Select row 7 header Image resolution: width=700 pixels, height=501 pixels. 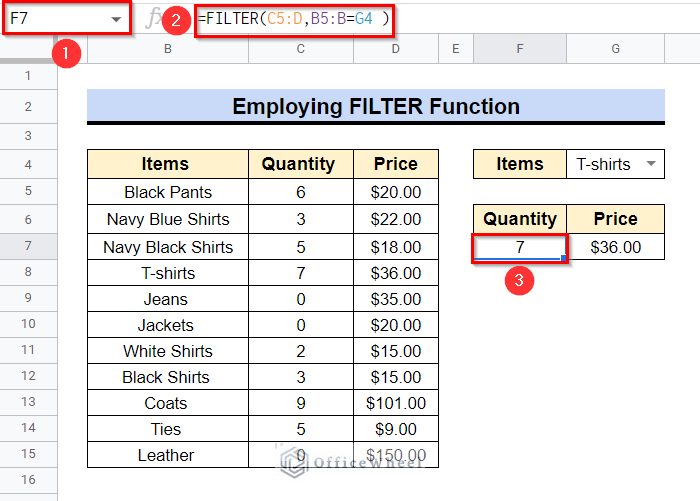point(28,246)
